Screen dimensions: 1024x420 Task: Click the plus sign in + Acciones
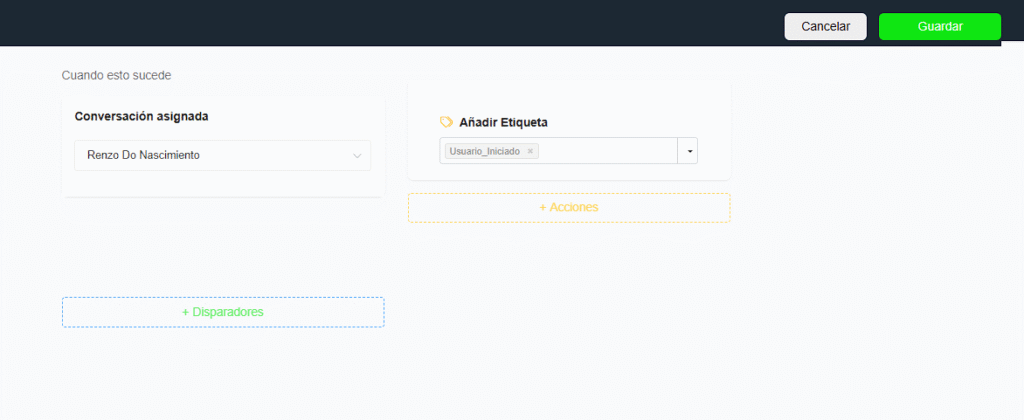click(543, 207)
